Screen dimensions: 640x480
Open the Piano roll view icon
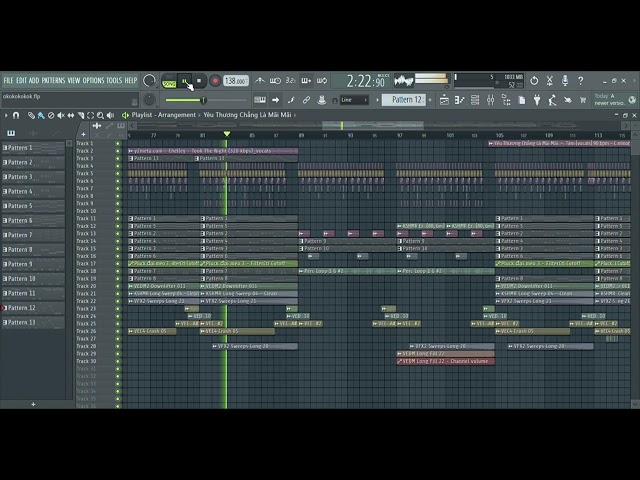460,100
